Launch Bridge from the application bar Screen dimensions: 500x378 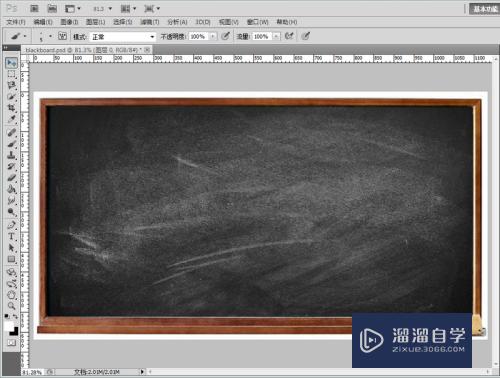pos(34,8)
